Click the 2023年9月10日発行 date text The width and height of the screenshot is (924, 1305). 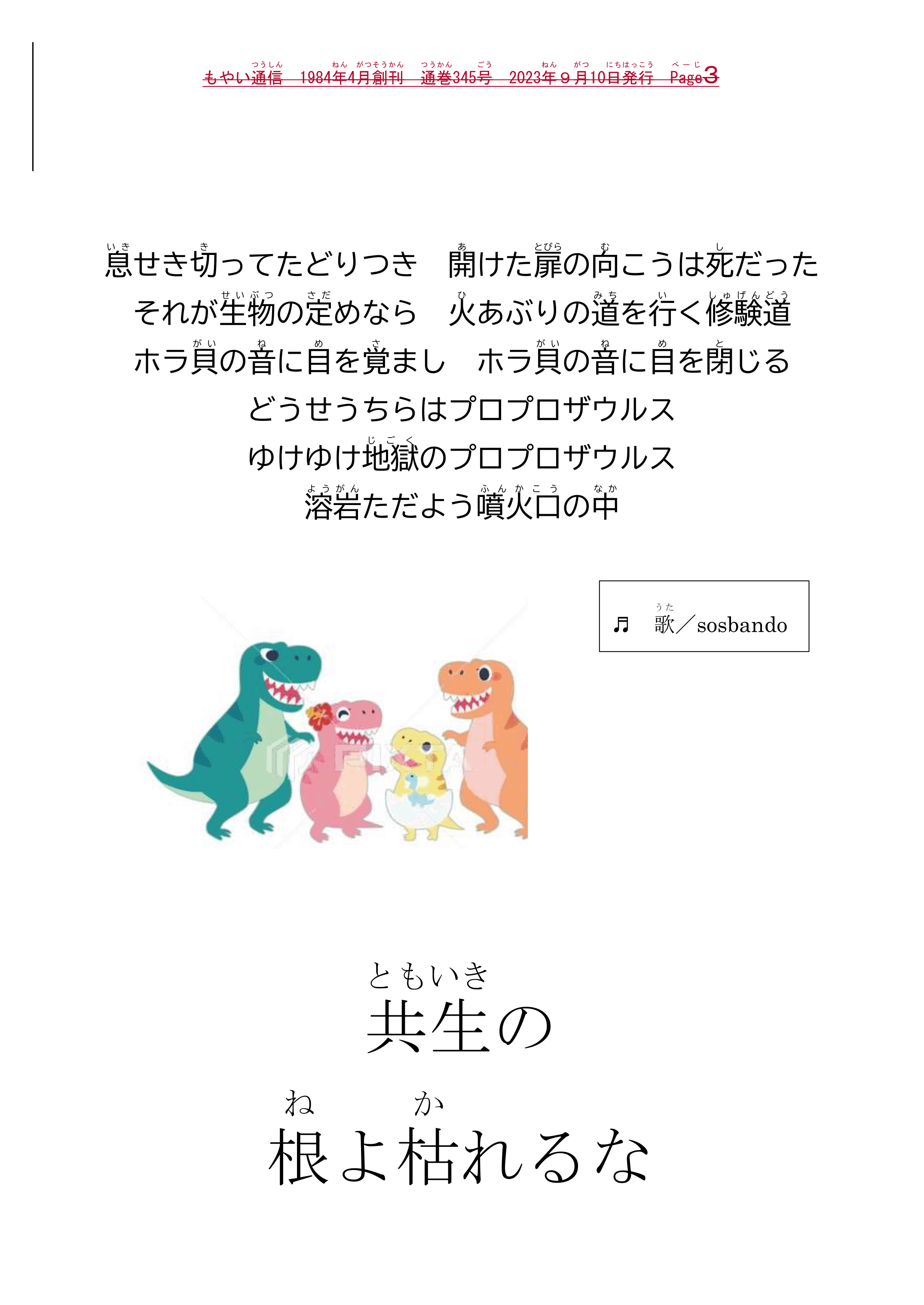point(580,77)
